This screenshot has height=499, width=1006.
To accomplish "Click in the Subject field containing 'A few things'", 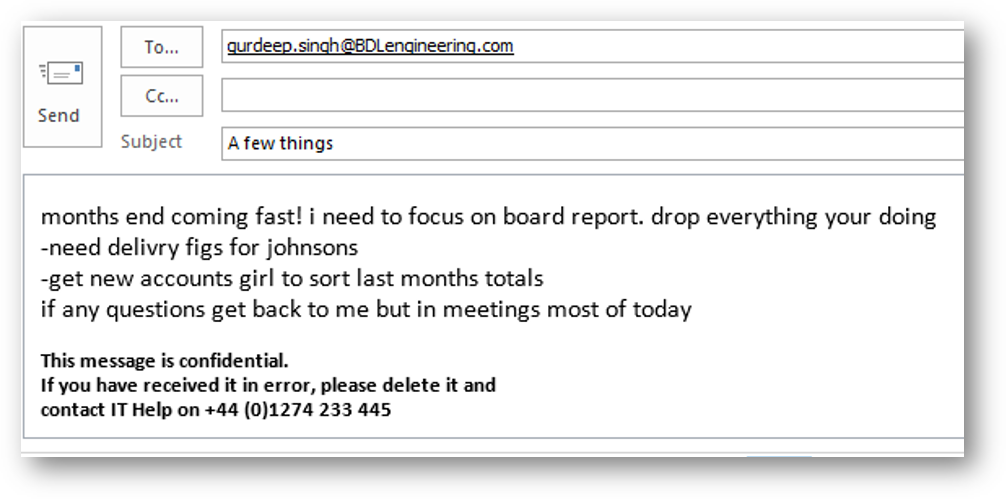I will coord(593,143).
